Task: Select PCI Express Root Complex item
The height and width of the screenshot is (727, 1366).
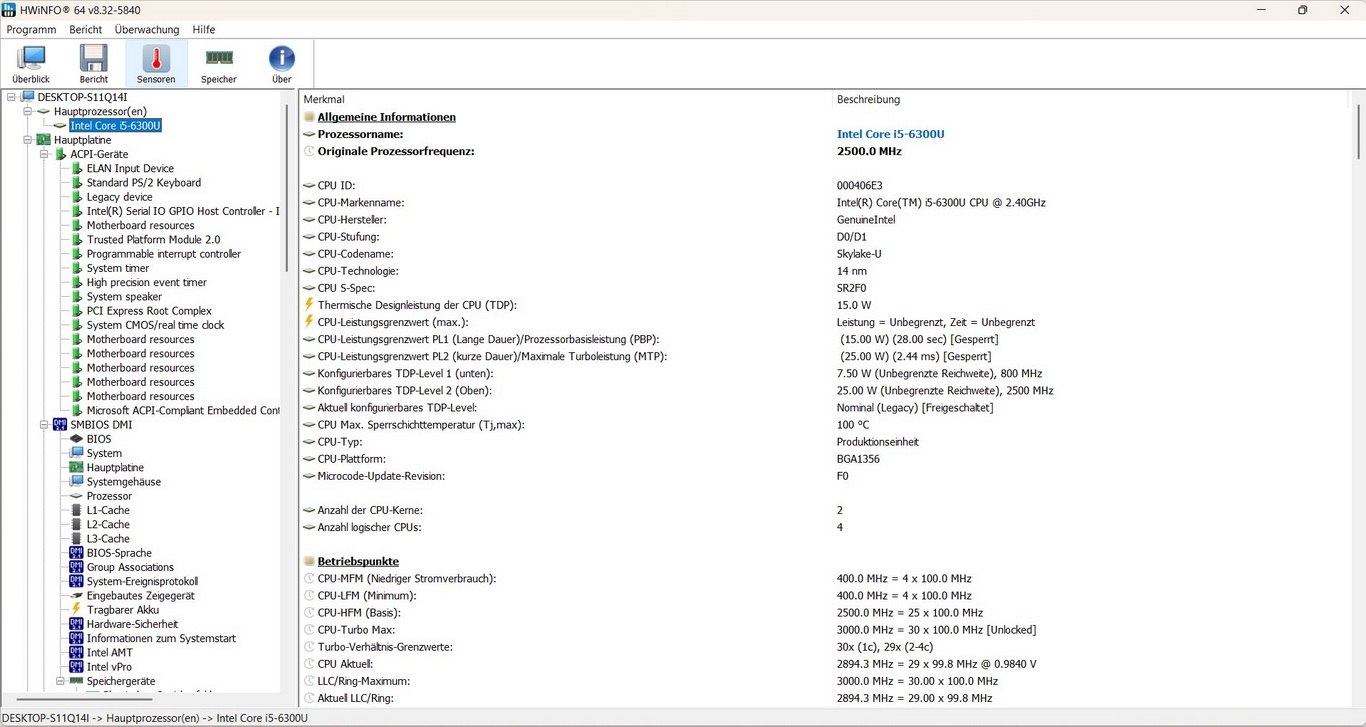Action: pos(149,311)
